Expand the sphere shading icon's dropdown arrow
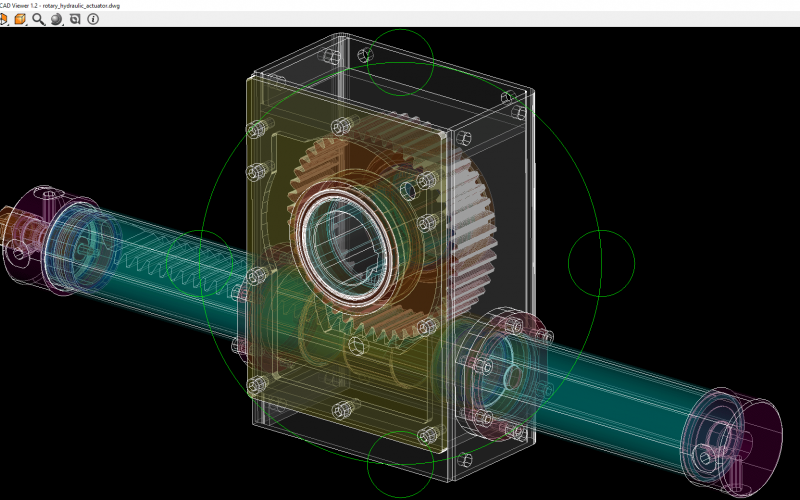800x500 pixels. (x=64, y=22)
